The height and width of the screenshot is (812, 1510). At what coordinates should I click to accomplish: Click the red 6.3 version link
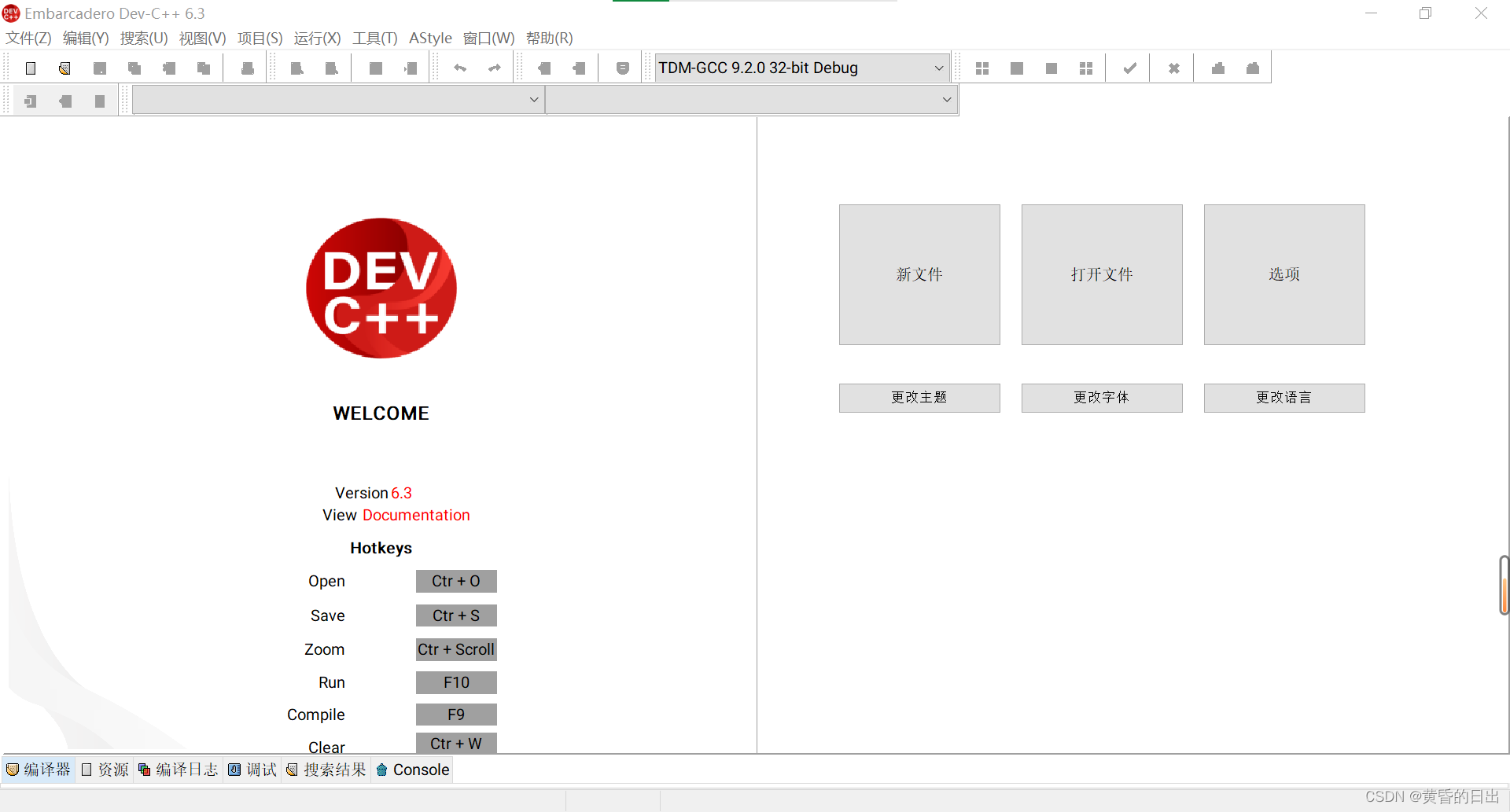click(401, 493)
